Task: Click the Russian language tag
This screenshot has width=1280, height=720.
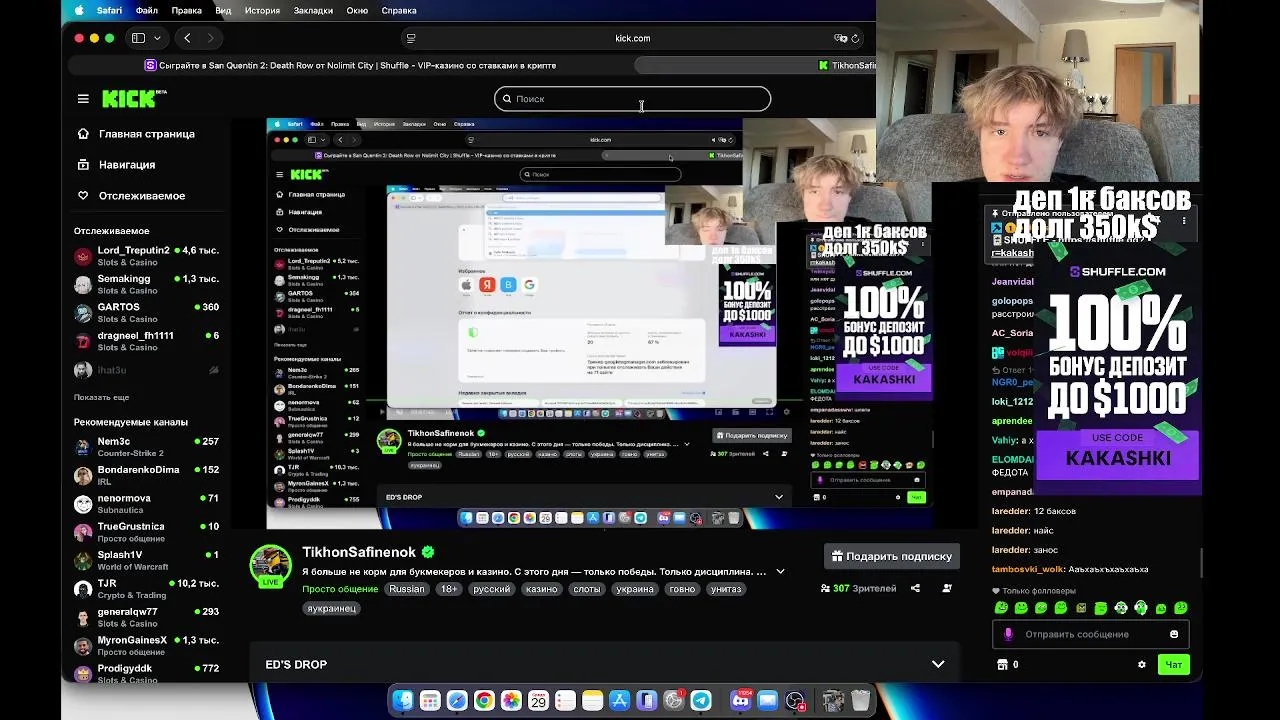Action: pyautogui.click(x=407, y=589)
